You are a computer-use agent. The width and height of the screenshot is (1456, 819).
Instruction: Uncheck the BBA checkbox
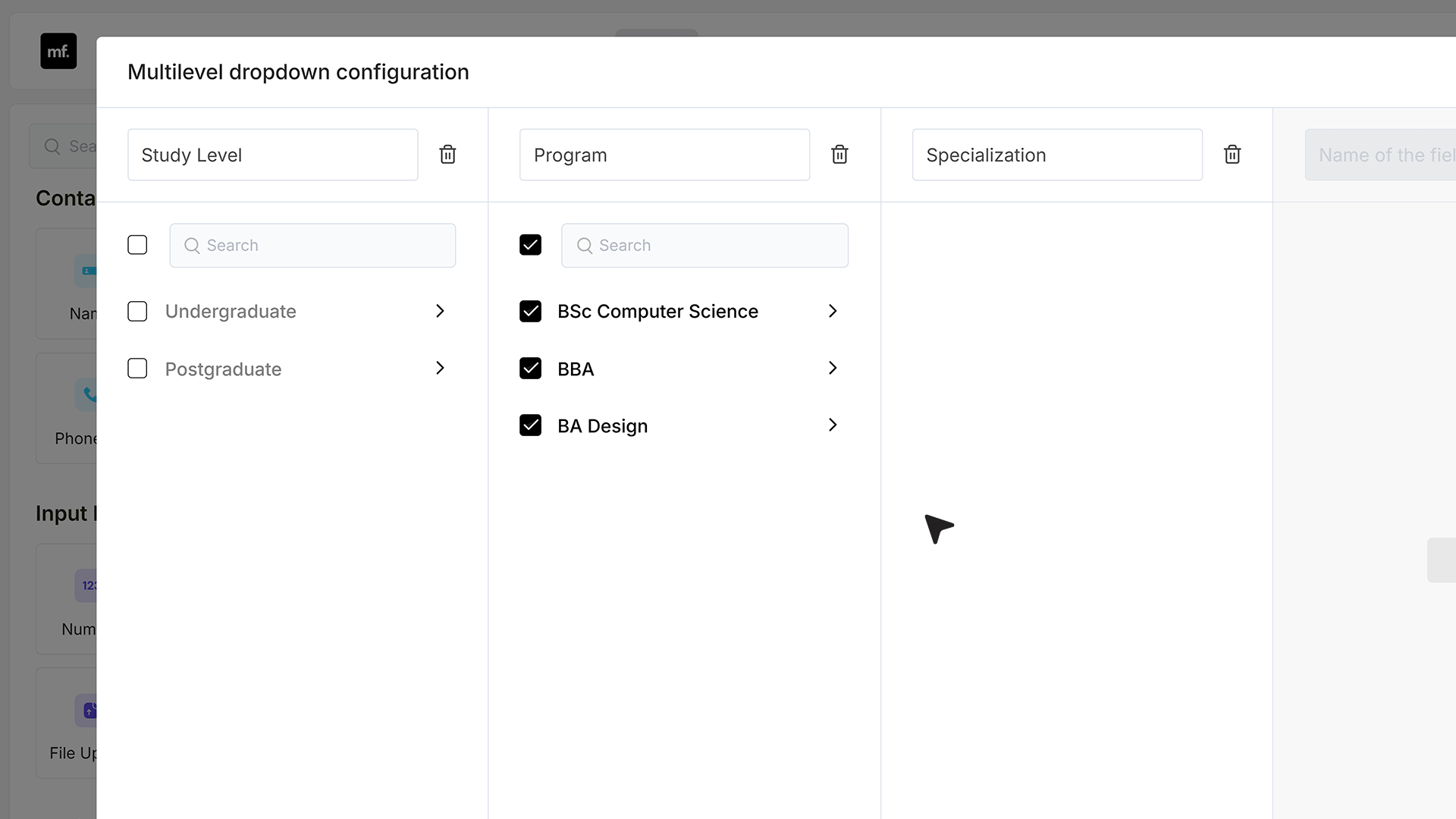[530, 369]
